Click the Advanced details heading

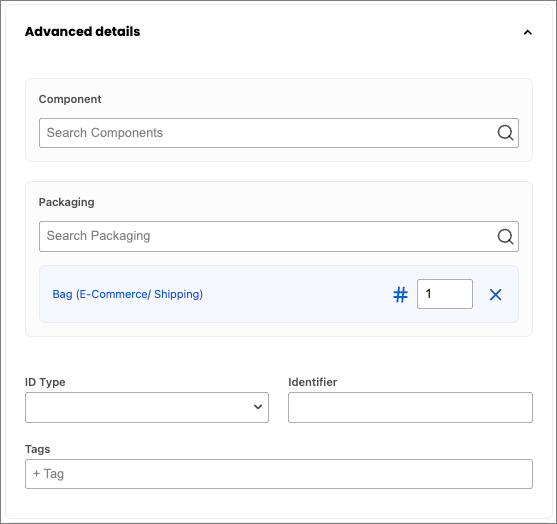click(82, 32)
